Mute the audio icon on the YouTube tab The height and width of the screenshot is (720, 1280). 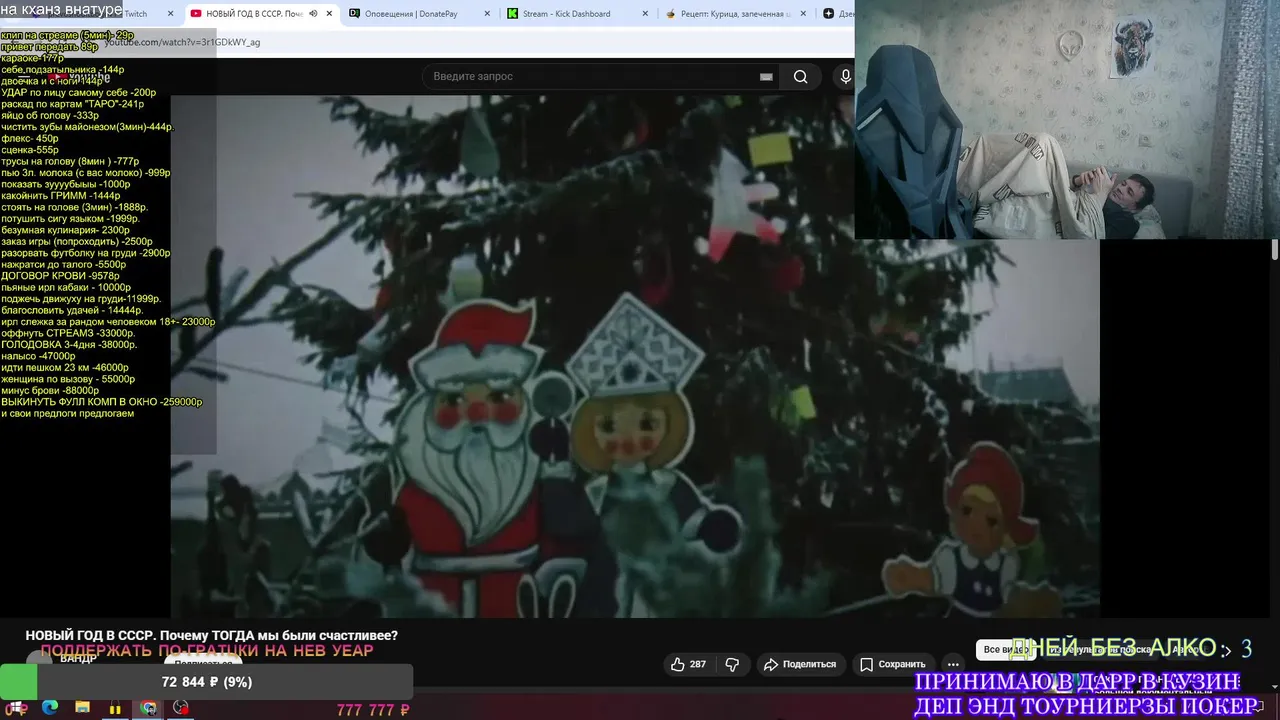coord(313,14)
